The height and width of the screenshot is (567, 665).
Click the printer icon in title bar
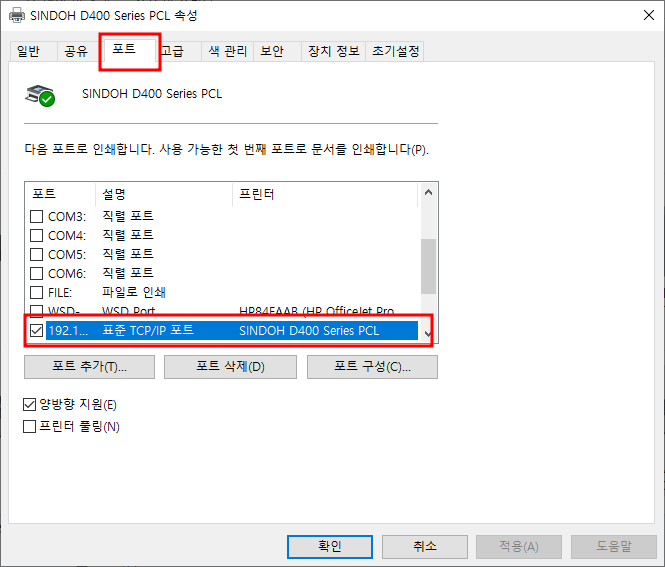point(17,15)
